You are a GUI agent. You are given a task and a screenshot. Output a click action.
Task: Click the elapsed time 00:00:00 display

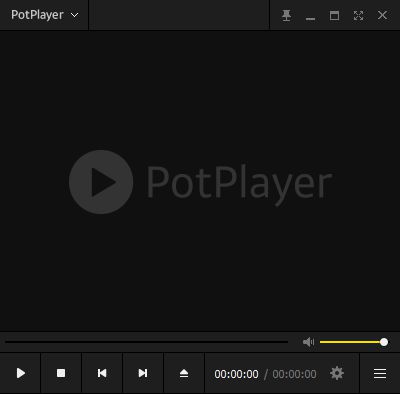[236, 374]
